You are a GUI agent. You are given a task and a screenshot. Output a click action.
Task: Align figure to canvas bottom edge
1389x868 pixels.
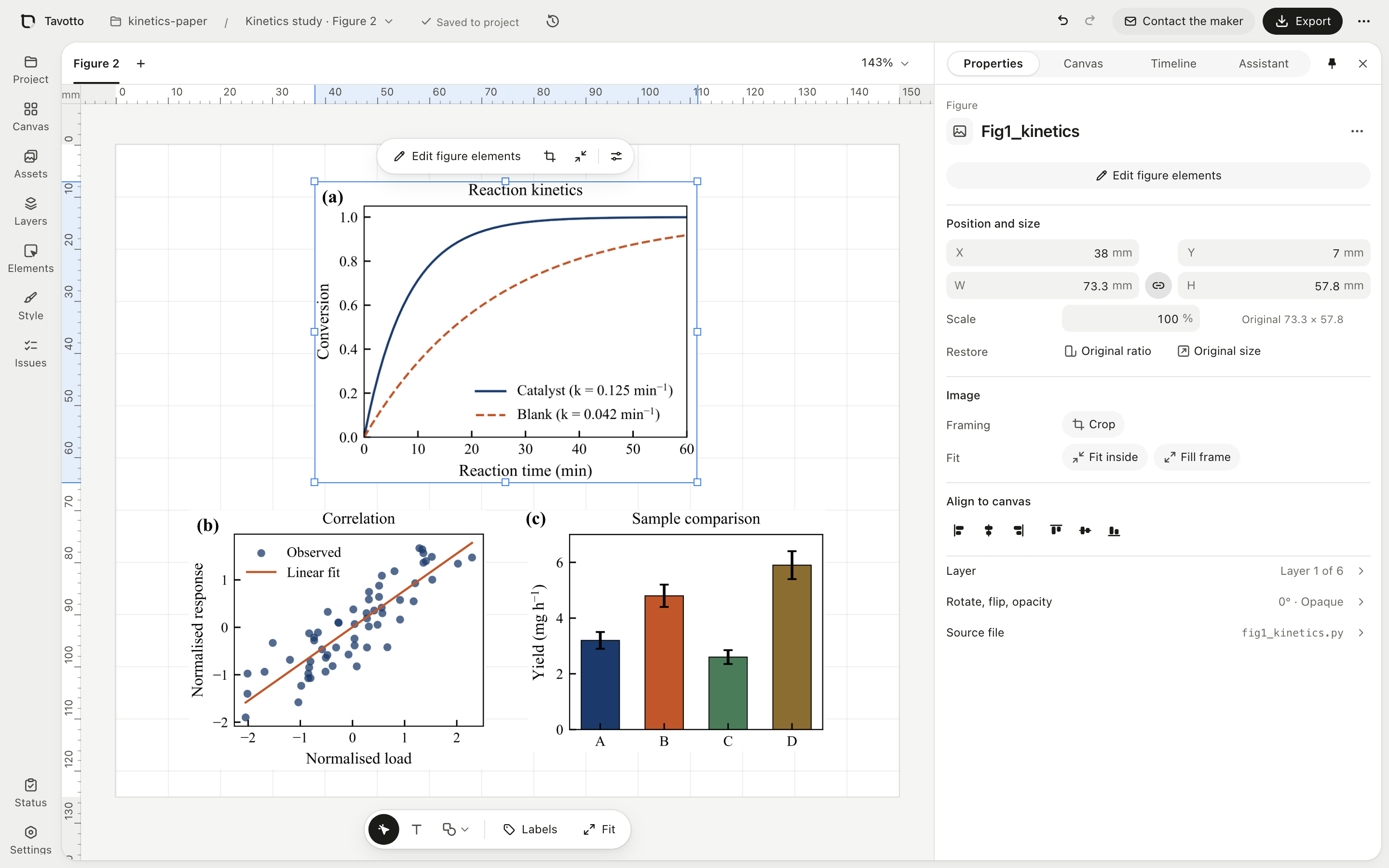point(1114,530)
